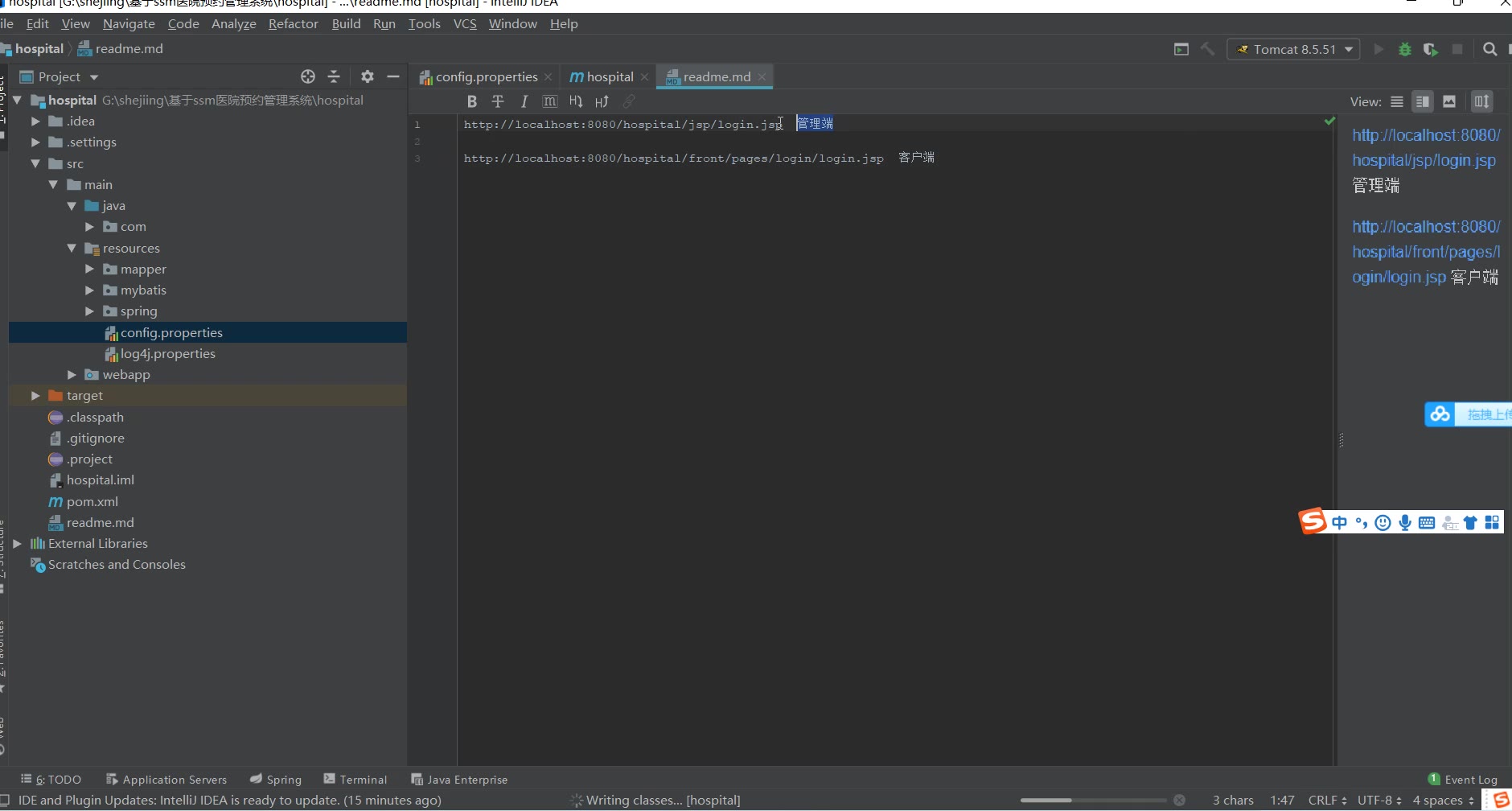Viewport: 1512px width, 811px height.
Task: Close the readme.md tab
Action: [762, 77]
